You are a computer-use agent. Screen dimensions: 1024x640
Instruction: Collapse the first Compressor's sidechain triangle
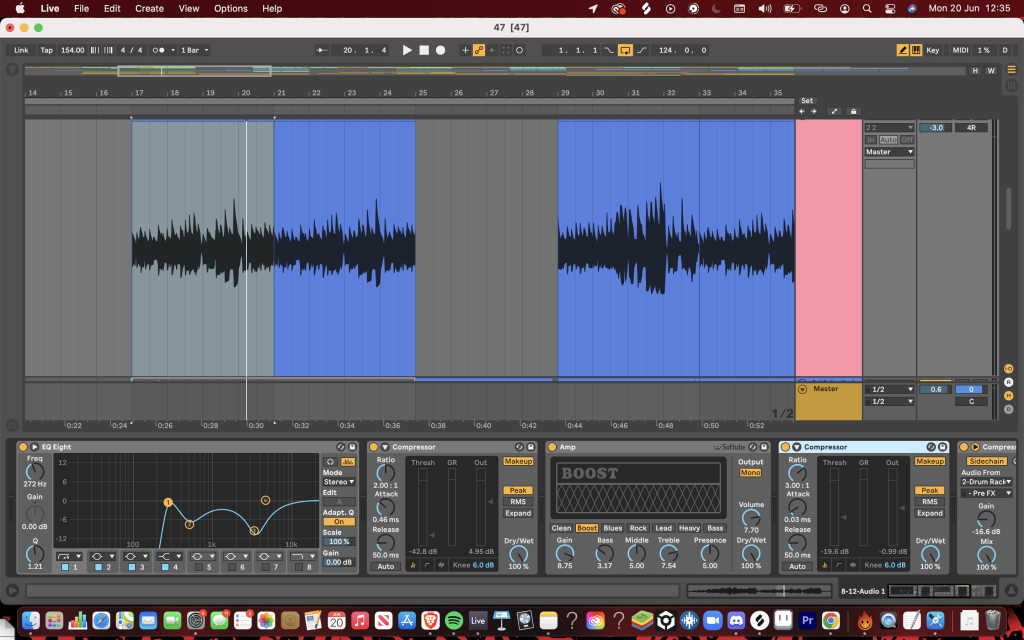[385, 447]
